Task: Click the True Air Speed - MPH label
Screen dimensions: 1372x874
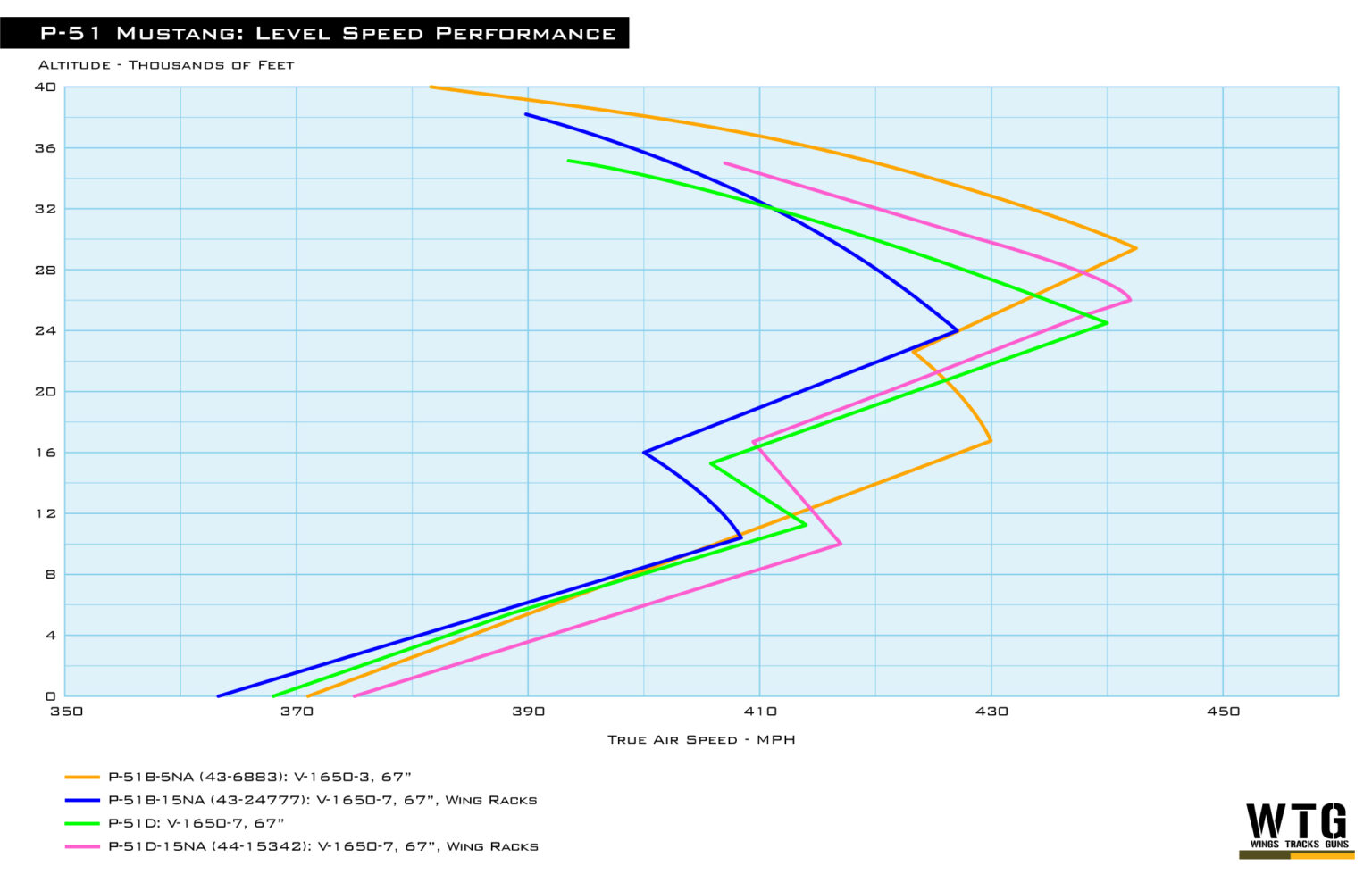Action: (x=701, y=740)
